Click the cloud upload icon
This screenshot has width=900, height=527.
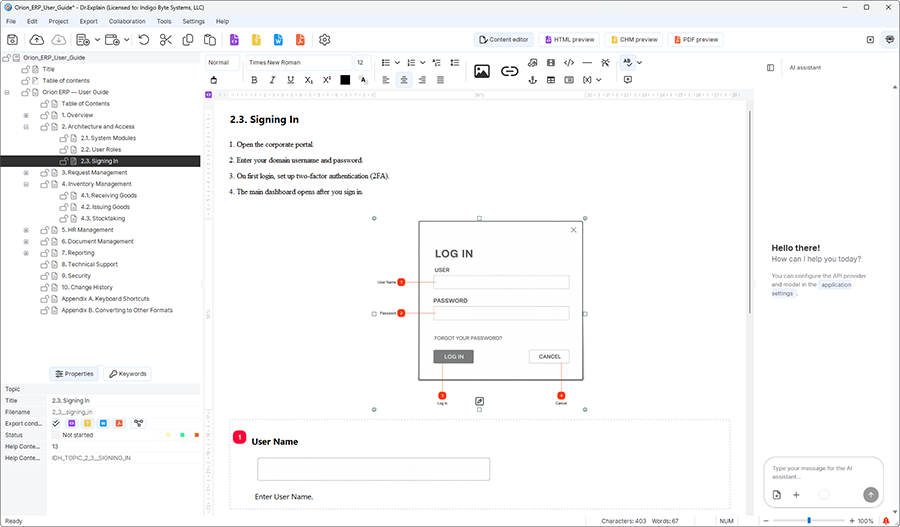[37, 40]
